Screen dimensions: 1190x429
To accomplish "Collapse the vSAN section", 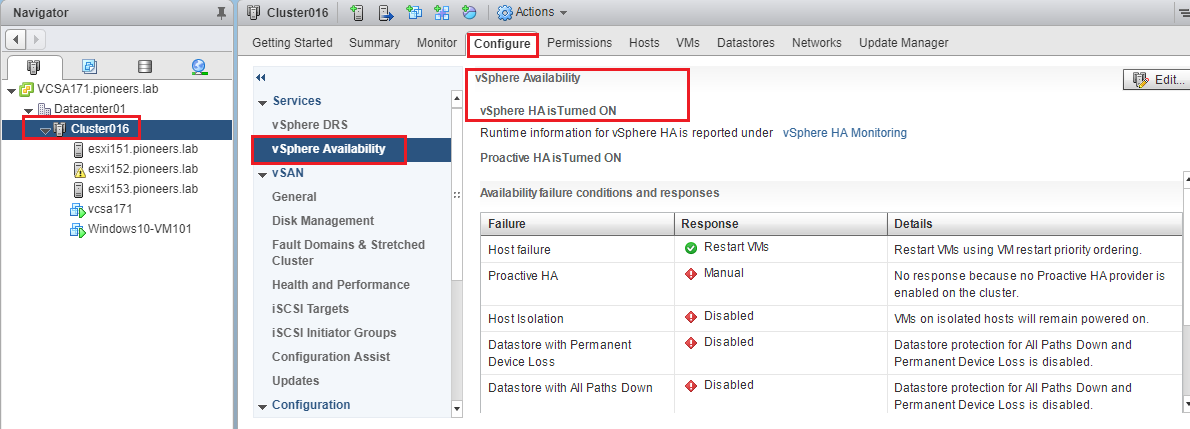I will (263, 175).
